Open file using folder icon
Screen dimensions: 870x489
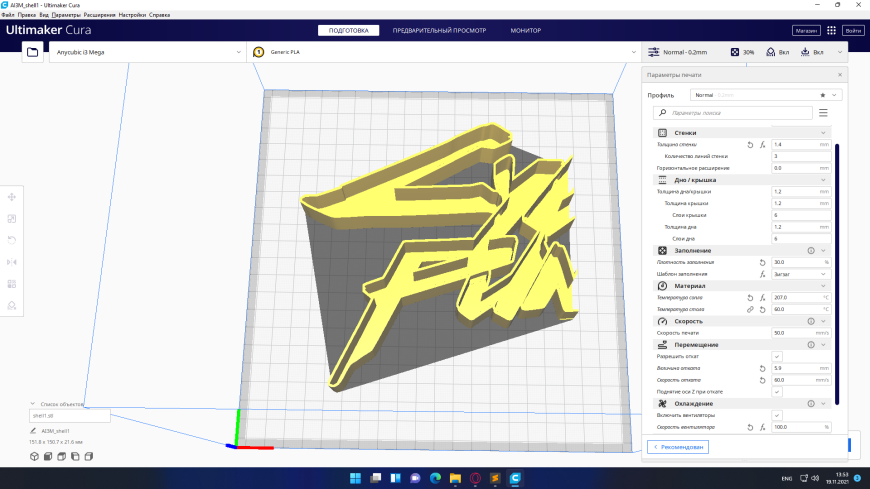coord(33,52)
